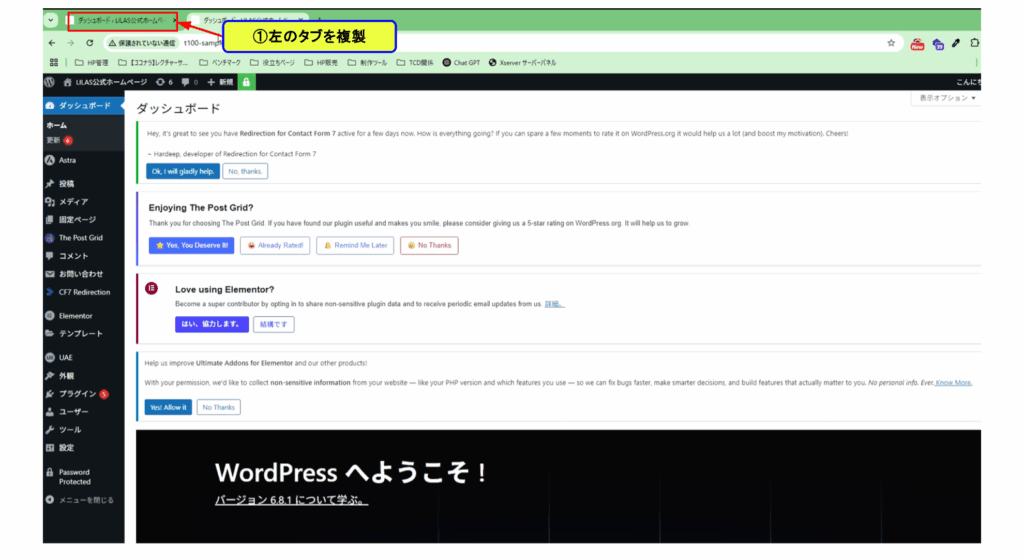Open the メディア library menu
Image resolution: width=1024 pixels, height=559 pixels.
(84, 202)
